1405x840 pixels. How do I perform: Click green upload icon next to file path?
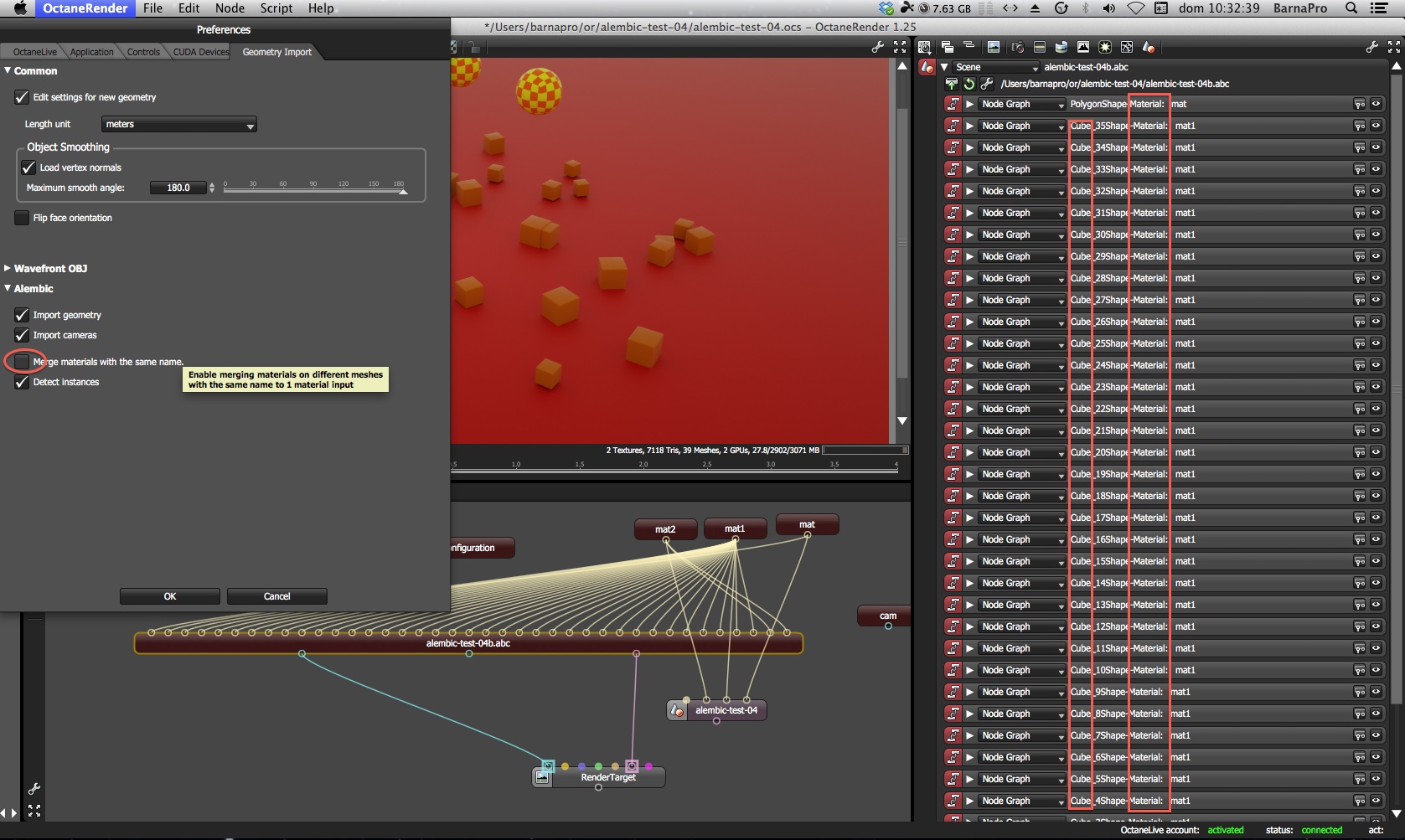[951, 84]
